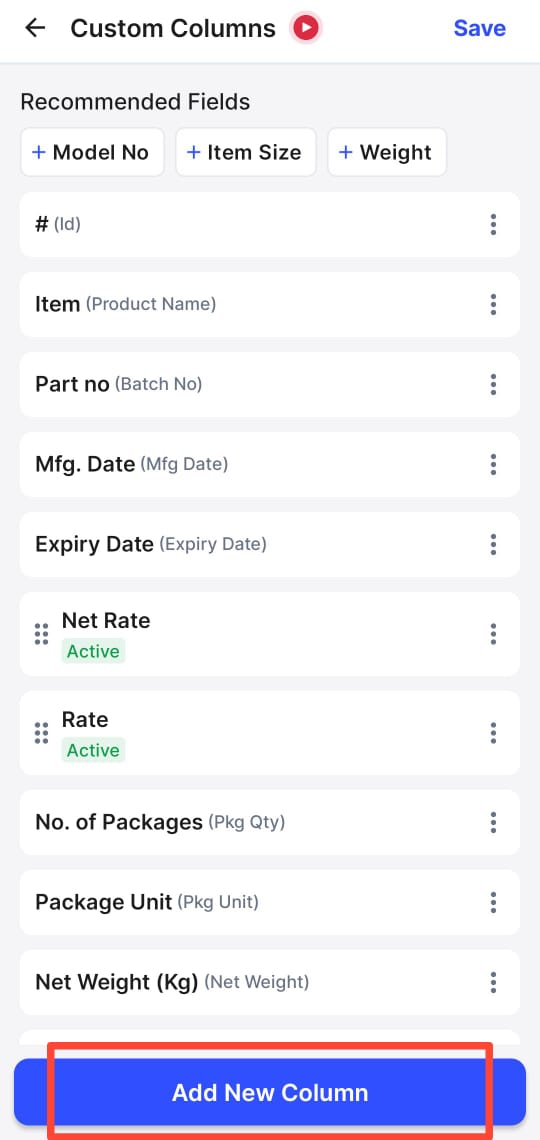Add the Item Size recommended field

246,152
